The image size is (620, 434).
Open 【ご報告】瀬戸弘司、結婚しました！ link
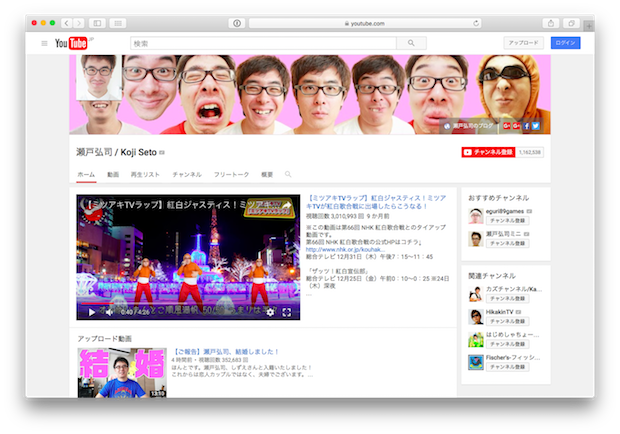pyautogui.click(x=226, y=352)
